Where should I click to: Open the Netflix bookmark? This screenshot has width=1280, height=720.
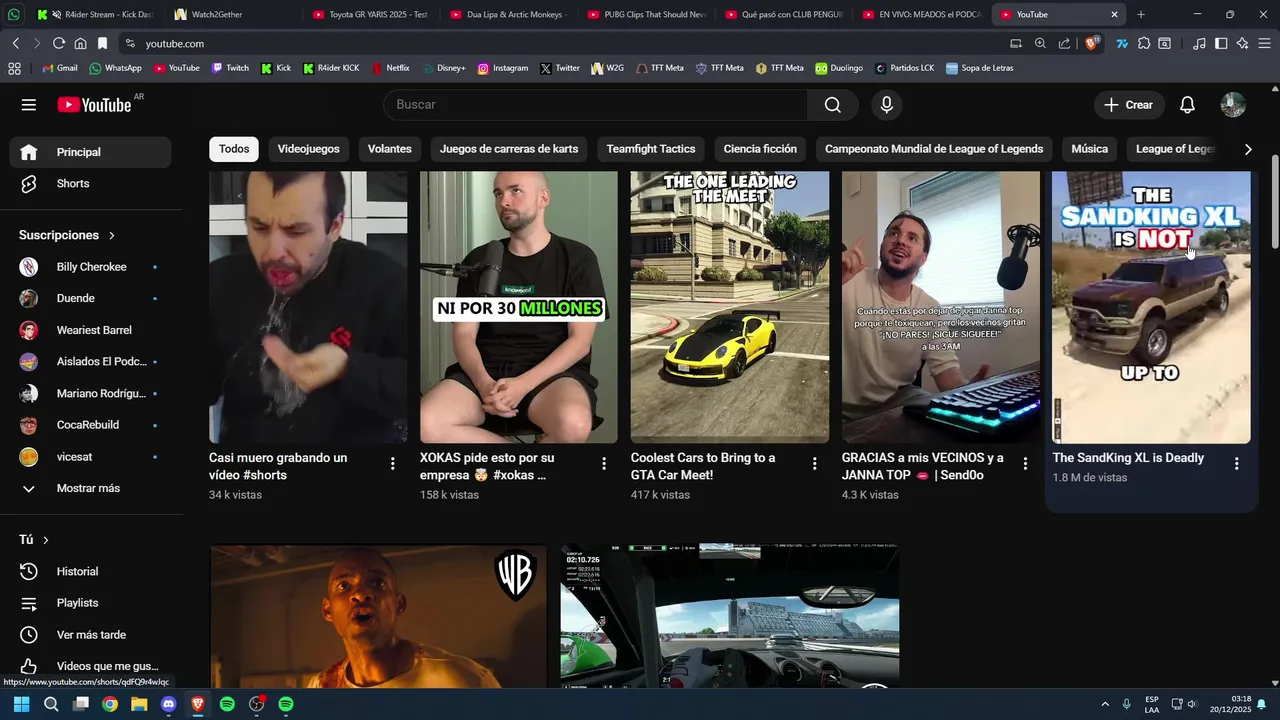click(391, 68)
